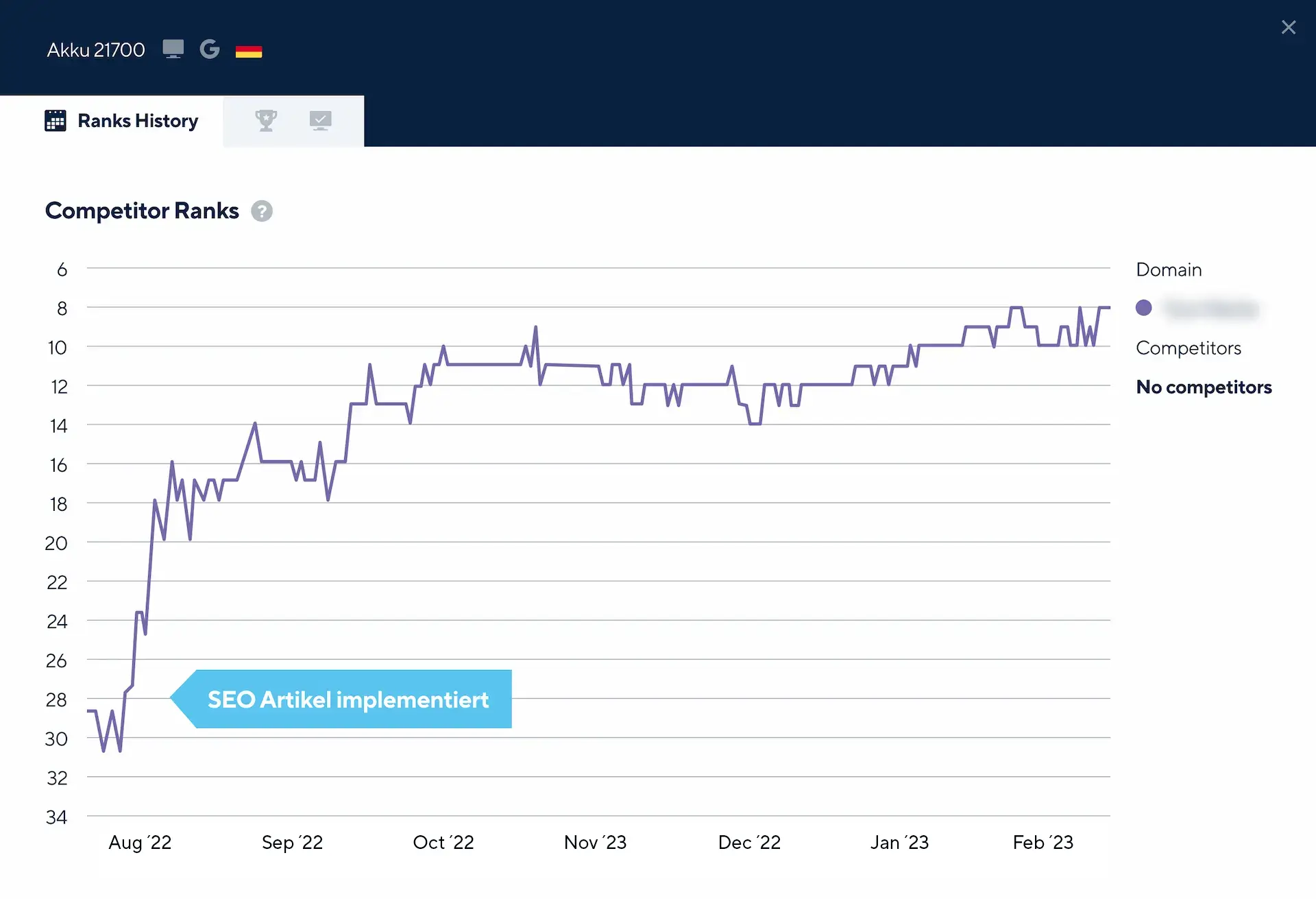Image resolution: width=1316 pixels, height=899 pixels.
Task: Click the No competitors label
Action: 1204,387
